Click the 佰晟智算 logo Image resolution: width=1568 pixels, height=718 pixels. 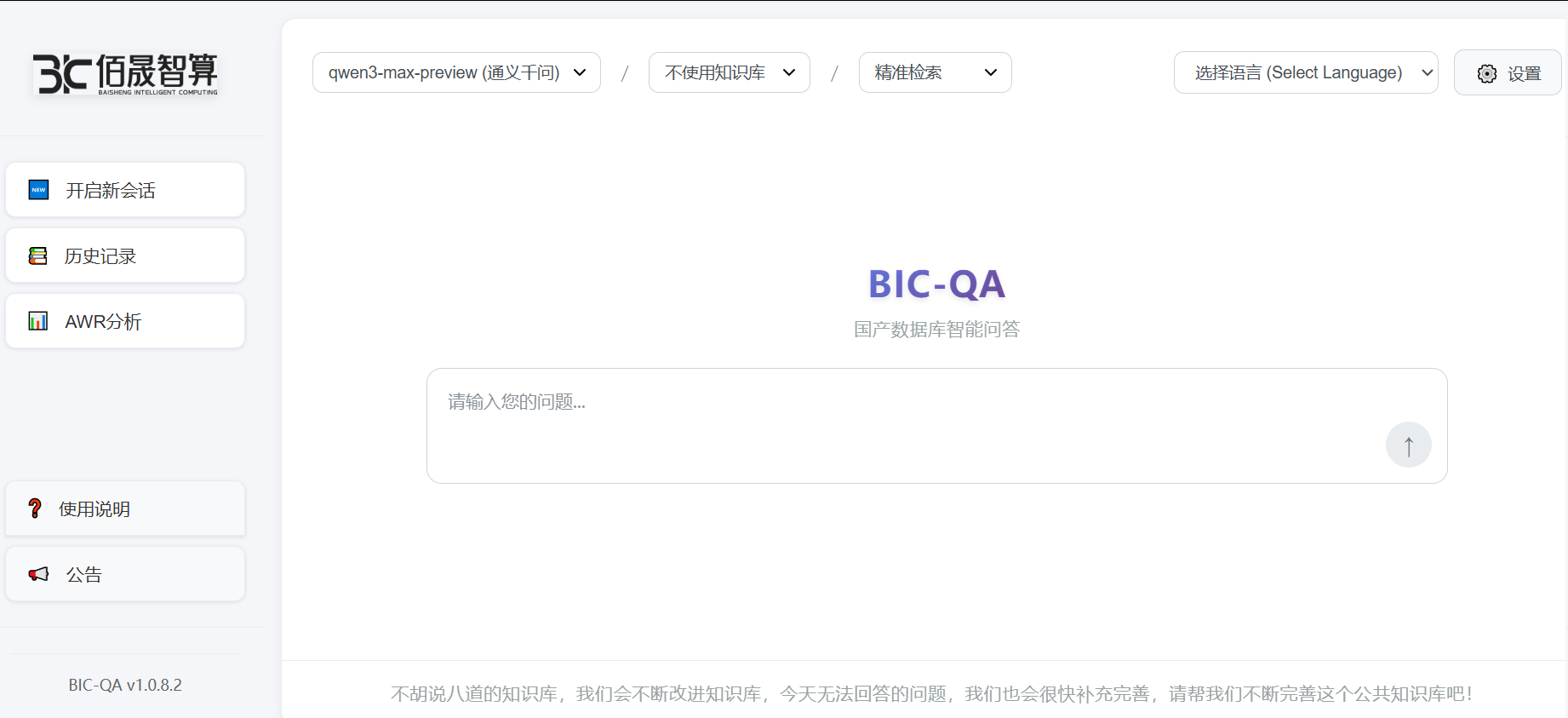pos(125,73)
